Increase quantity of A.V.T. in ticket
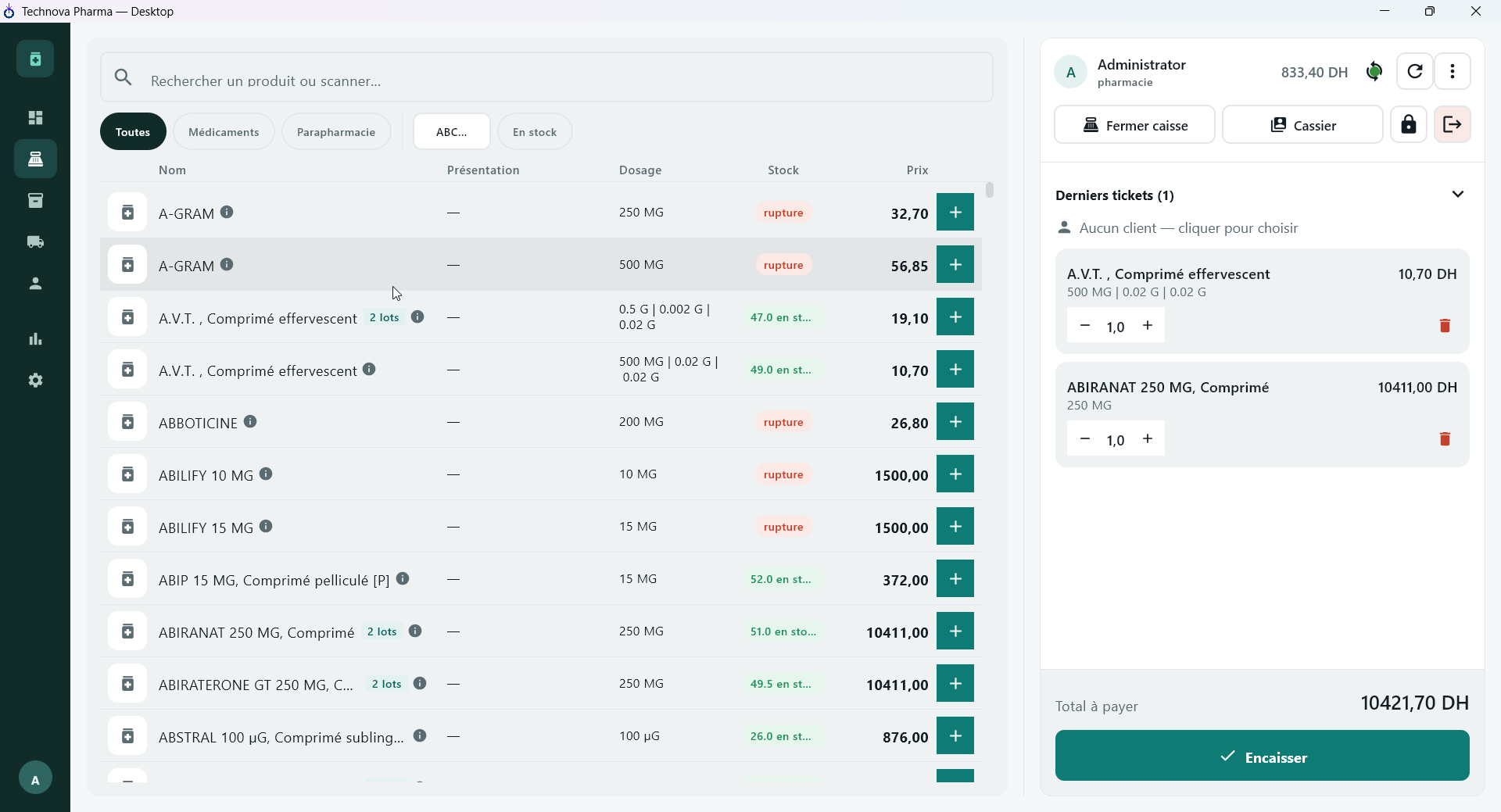 pyautogui.click(x=1148, y=326)
